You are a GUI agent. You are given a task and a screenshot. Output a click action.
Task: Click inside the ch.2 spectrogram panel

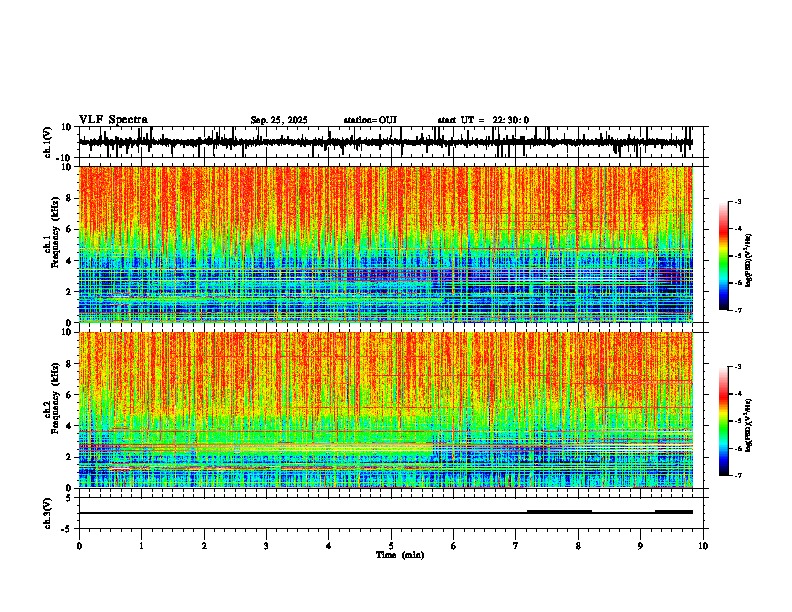point(385,410)
